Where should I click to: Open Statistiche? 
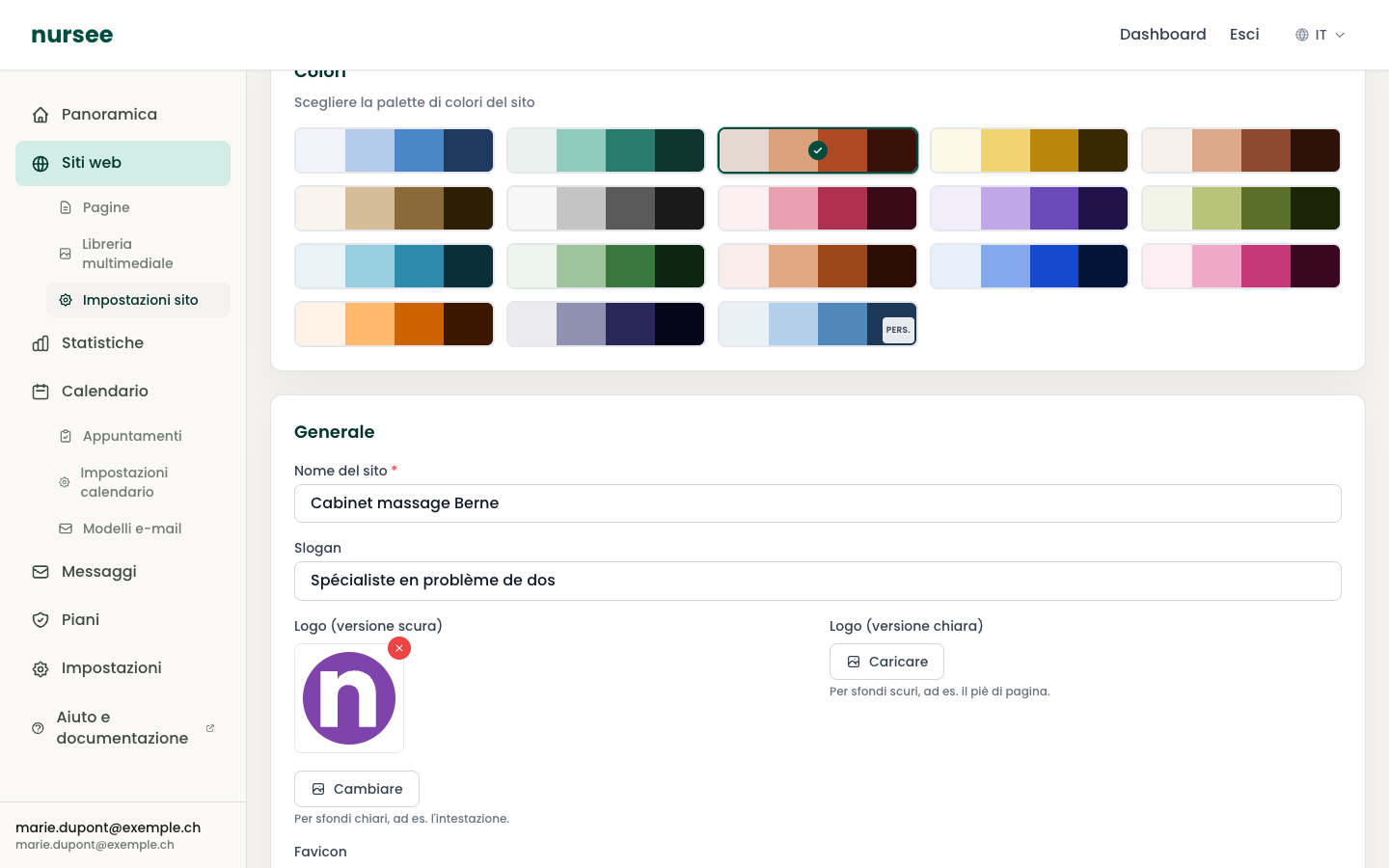click(x=123, y=343)
